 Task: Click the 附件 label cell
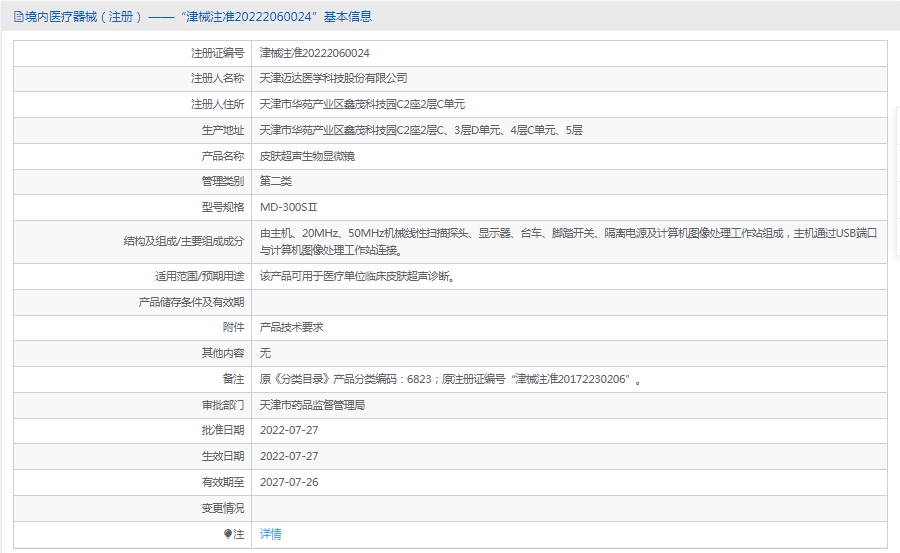(133, 327)
